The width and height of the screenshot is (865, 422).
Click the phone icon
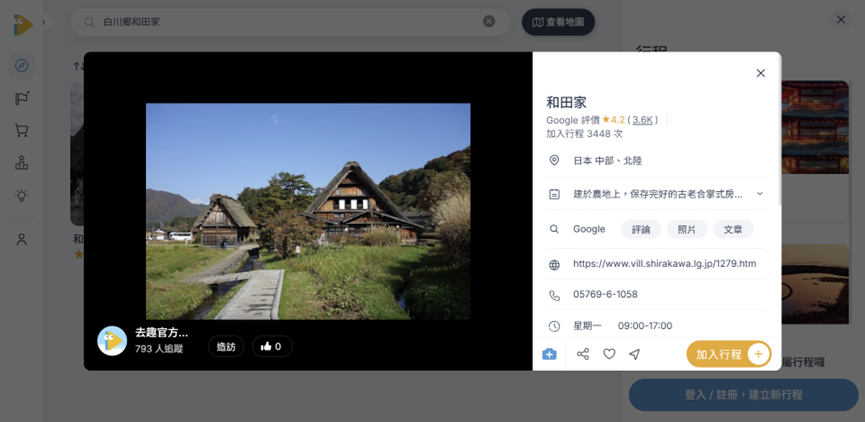coord(554,295)
